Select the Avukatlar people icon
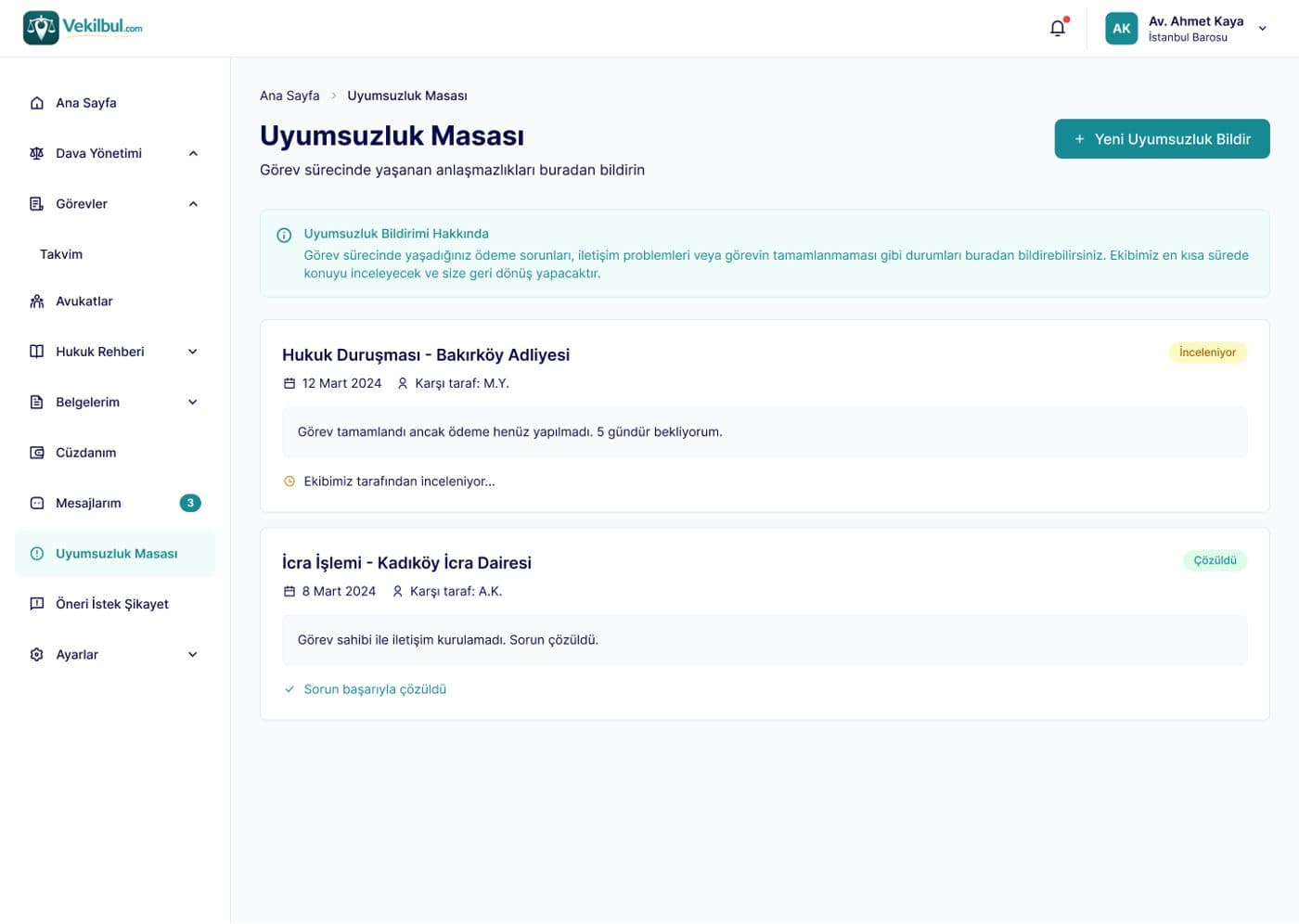The height and width of the screenshot is (924, 1299). point(37,302)
